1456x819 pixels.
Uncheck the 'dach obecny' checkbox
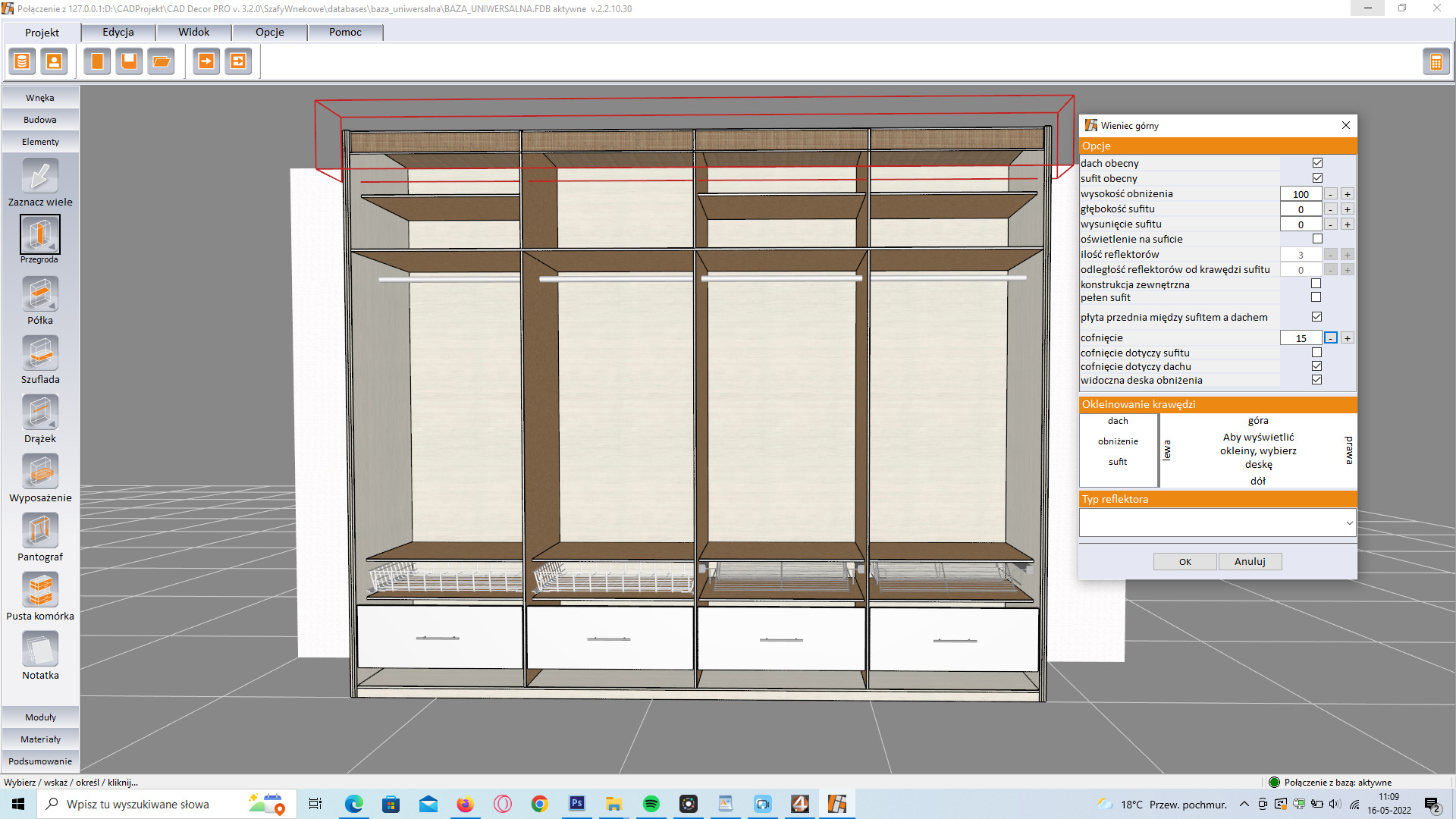(1317, 163)
